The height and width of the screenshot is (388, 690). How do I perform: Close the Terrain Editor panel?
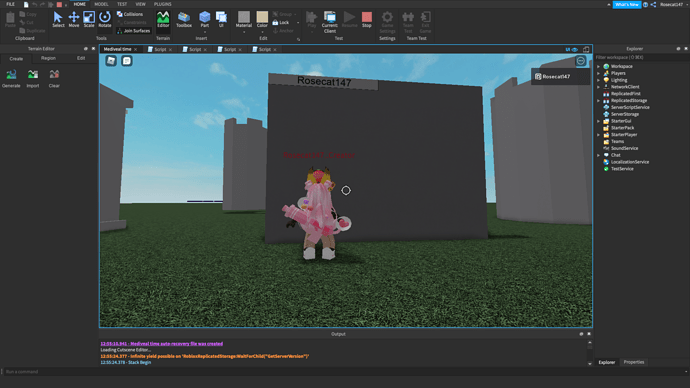tap(93, 49)
